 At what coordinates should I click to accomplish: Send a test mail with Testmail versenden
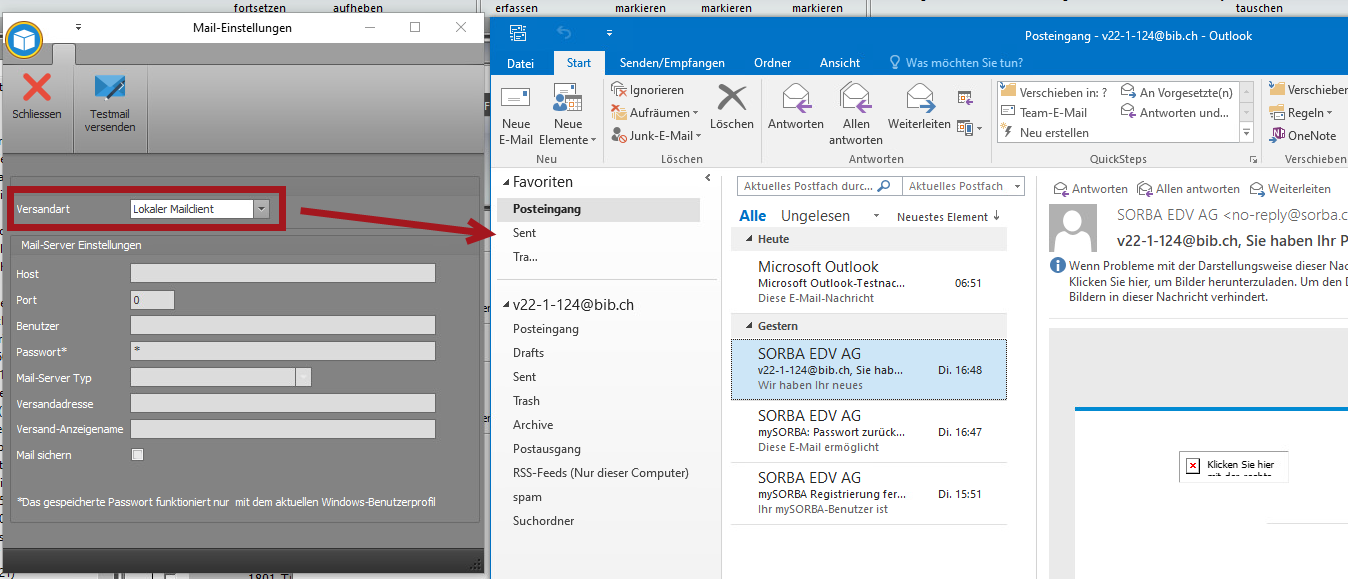tap(110, 104)
